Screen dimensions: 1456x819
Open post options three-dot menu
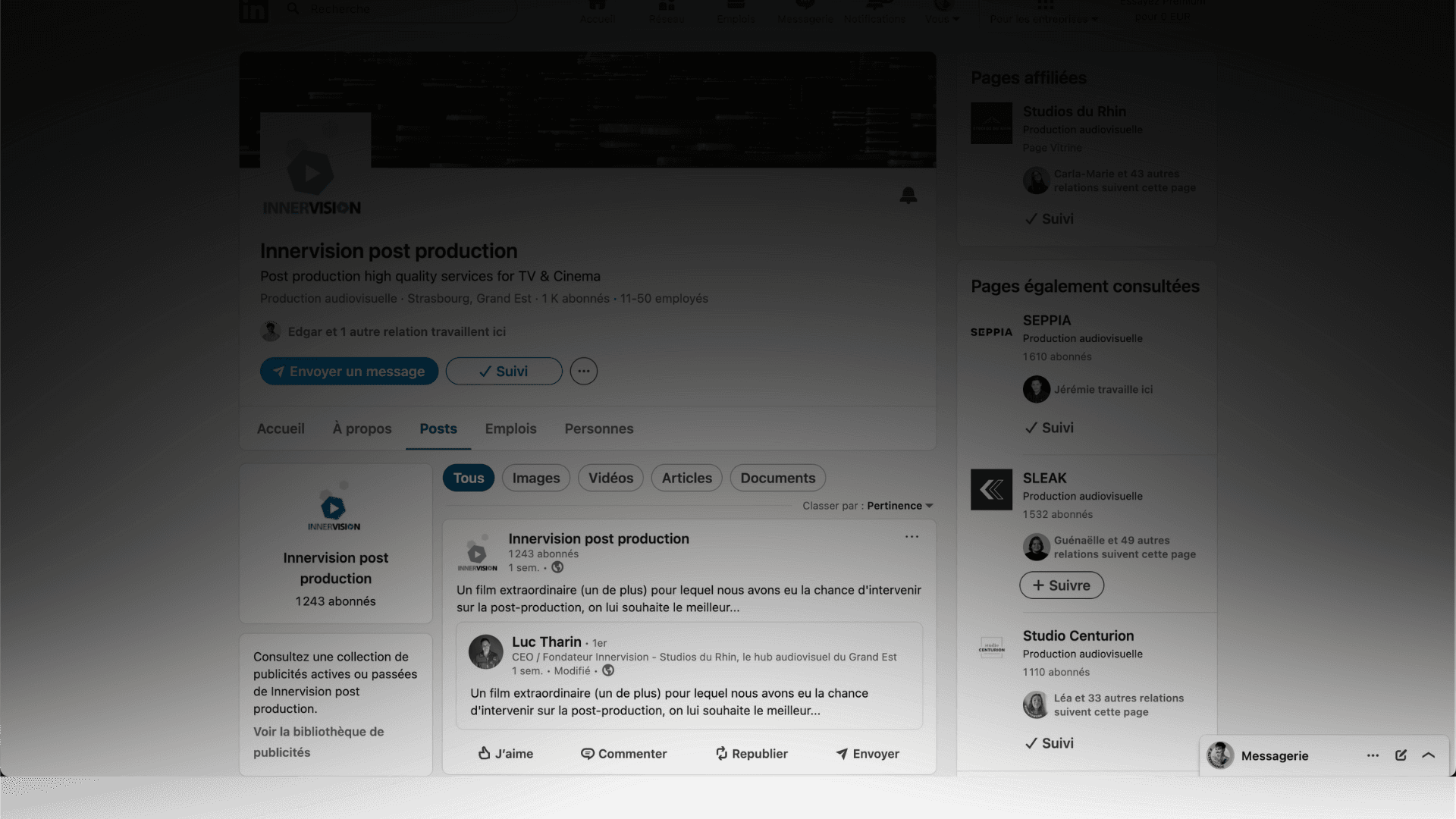pos(912,537)
